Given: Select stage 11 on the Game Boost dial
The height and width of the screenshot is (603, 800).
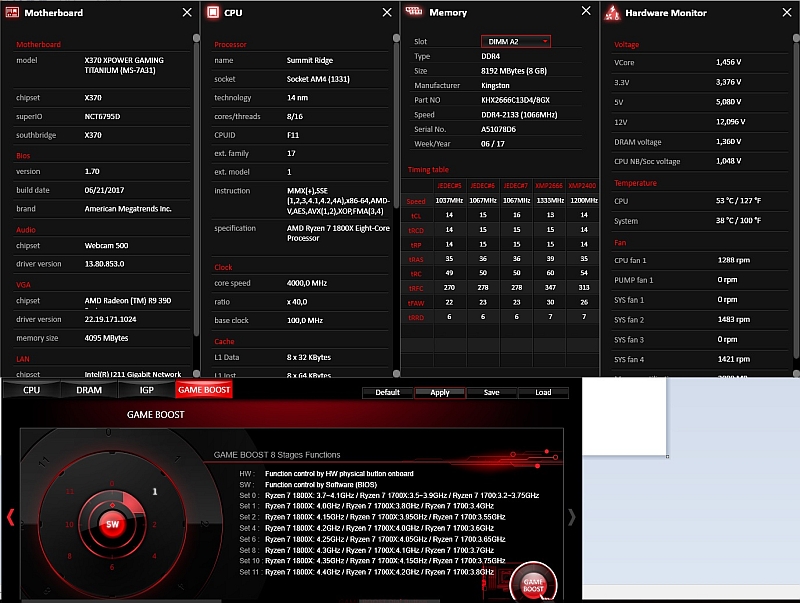Looking at the screenshot, I should click(69, 491).
